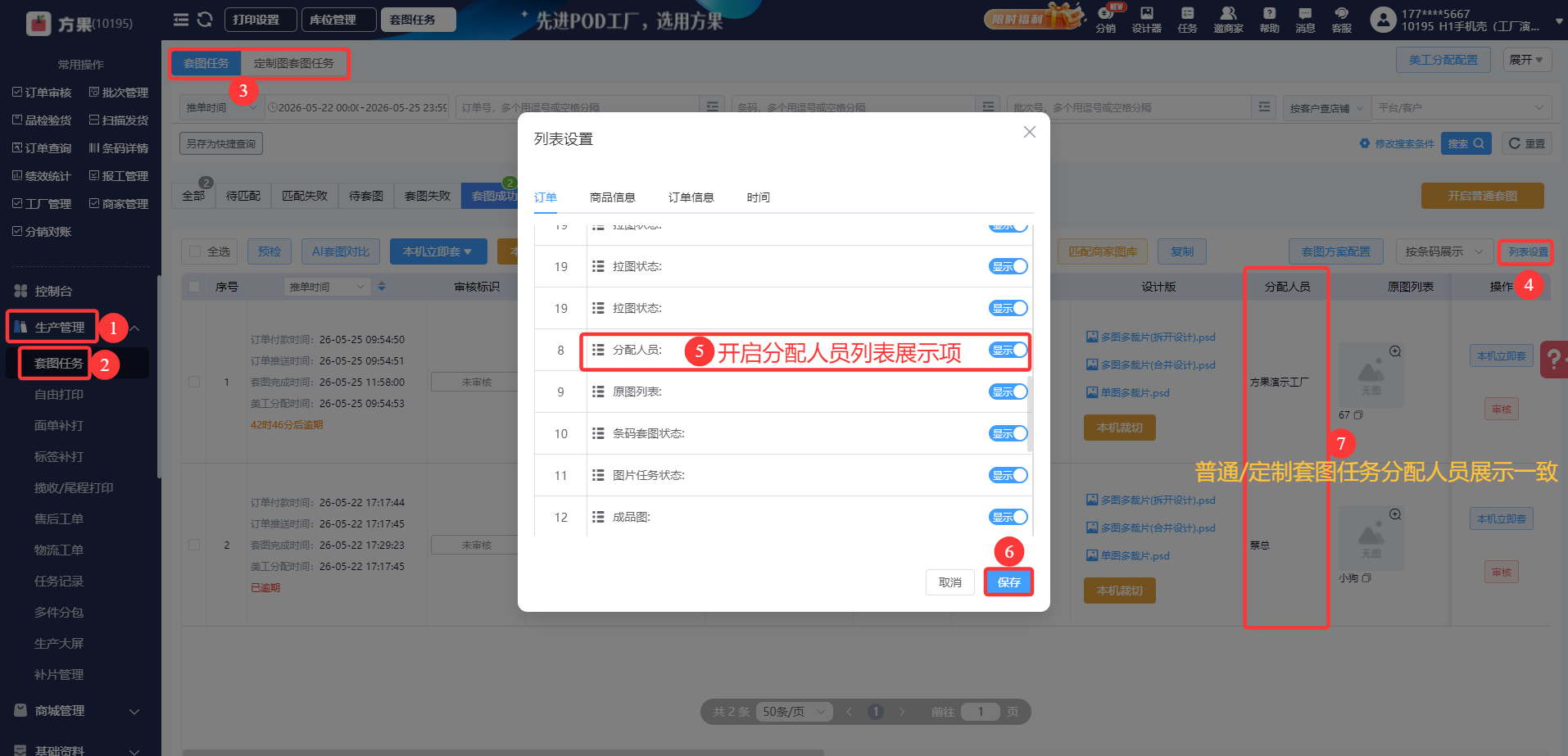Screen dimensions: 1568x756
Task: Click the 方果 logo icon
Action: 39,24
